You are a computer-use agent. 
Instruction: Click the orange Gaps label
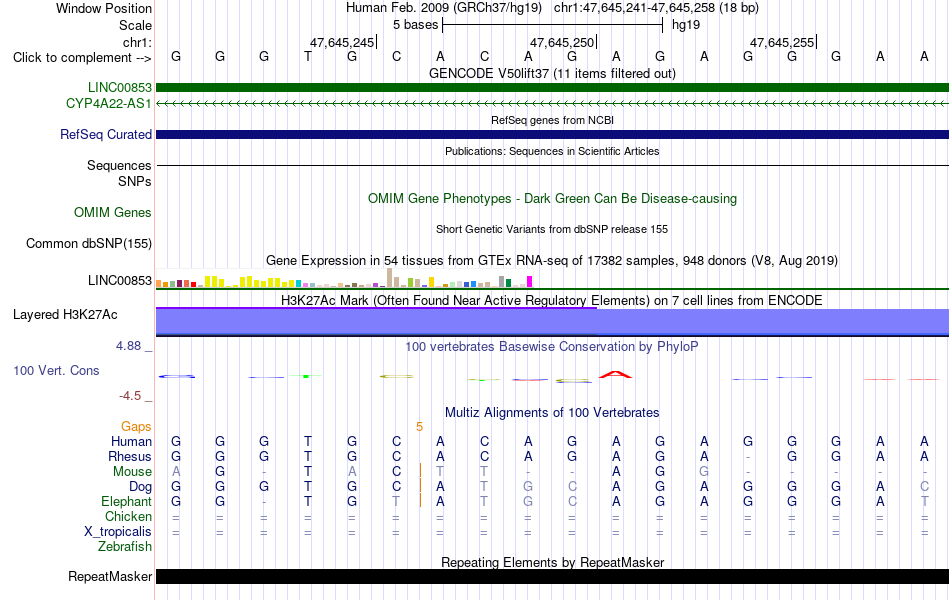(136, 427)
